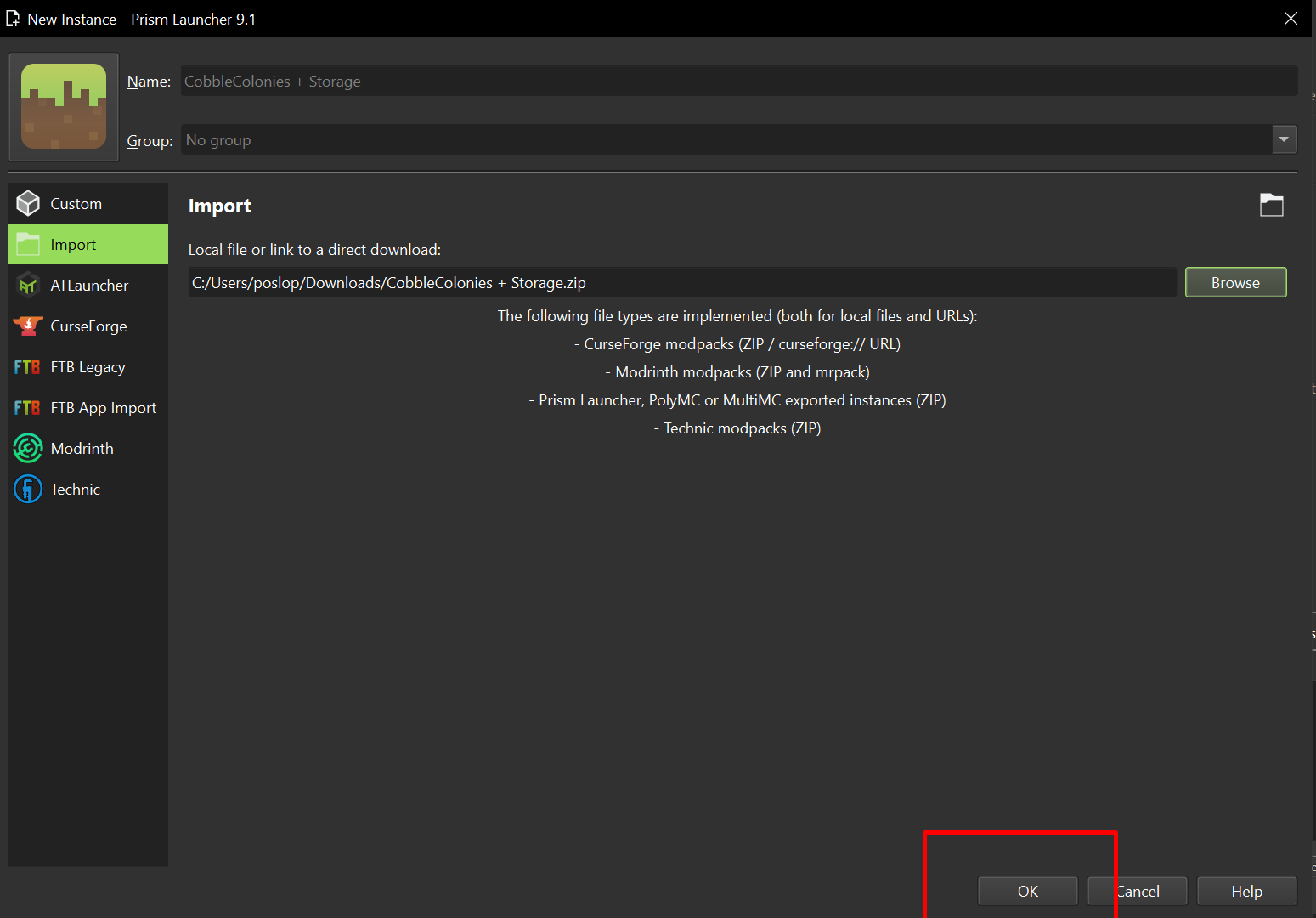Click the FTB App Import logo icon
The image size is (1316, 918).
point(28,408)
